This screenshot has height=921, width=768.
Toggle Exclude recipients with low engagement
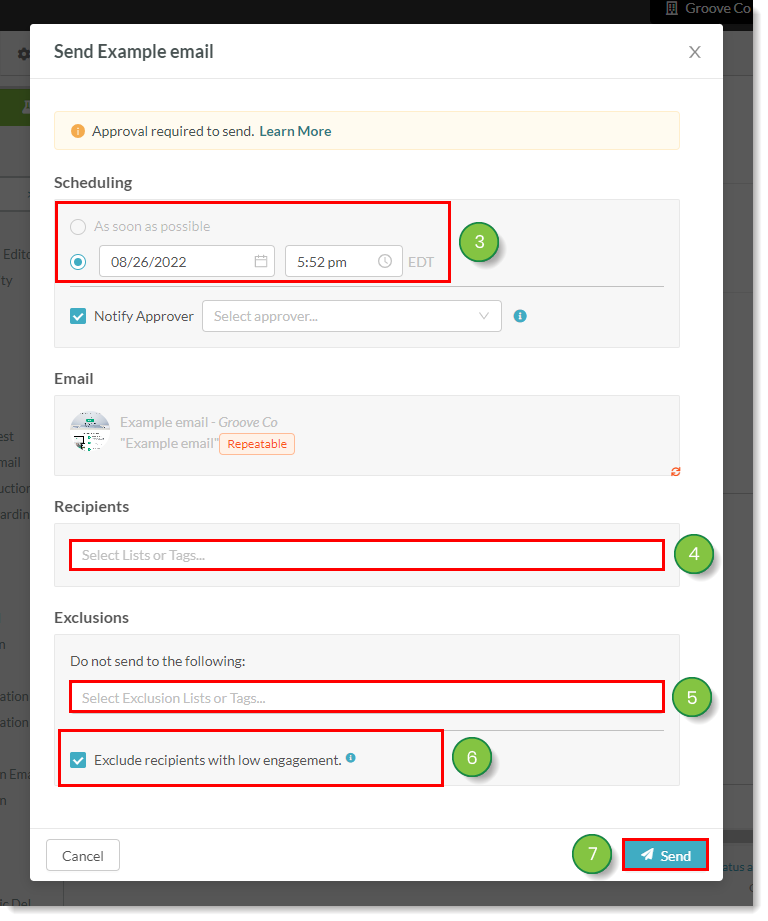pos(78,760)
